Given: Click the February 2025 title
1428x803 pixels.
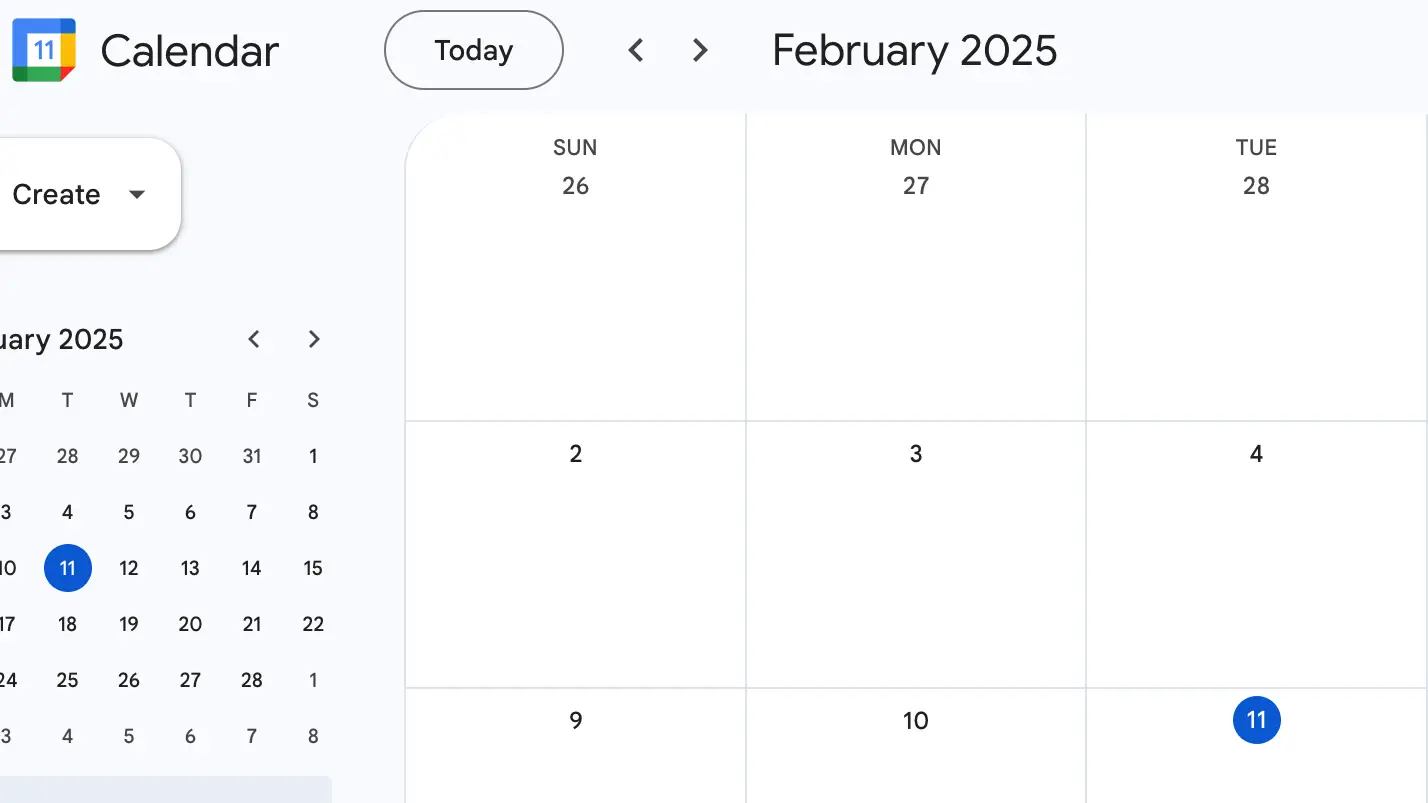Looking at the screenshot, I should (913, 50).
